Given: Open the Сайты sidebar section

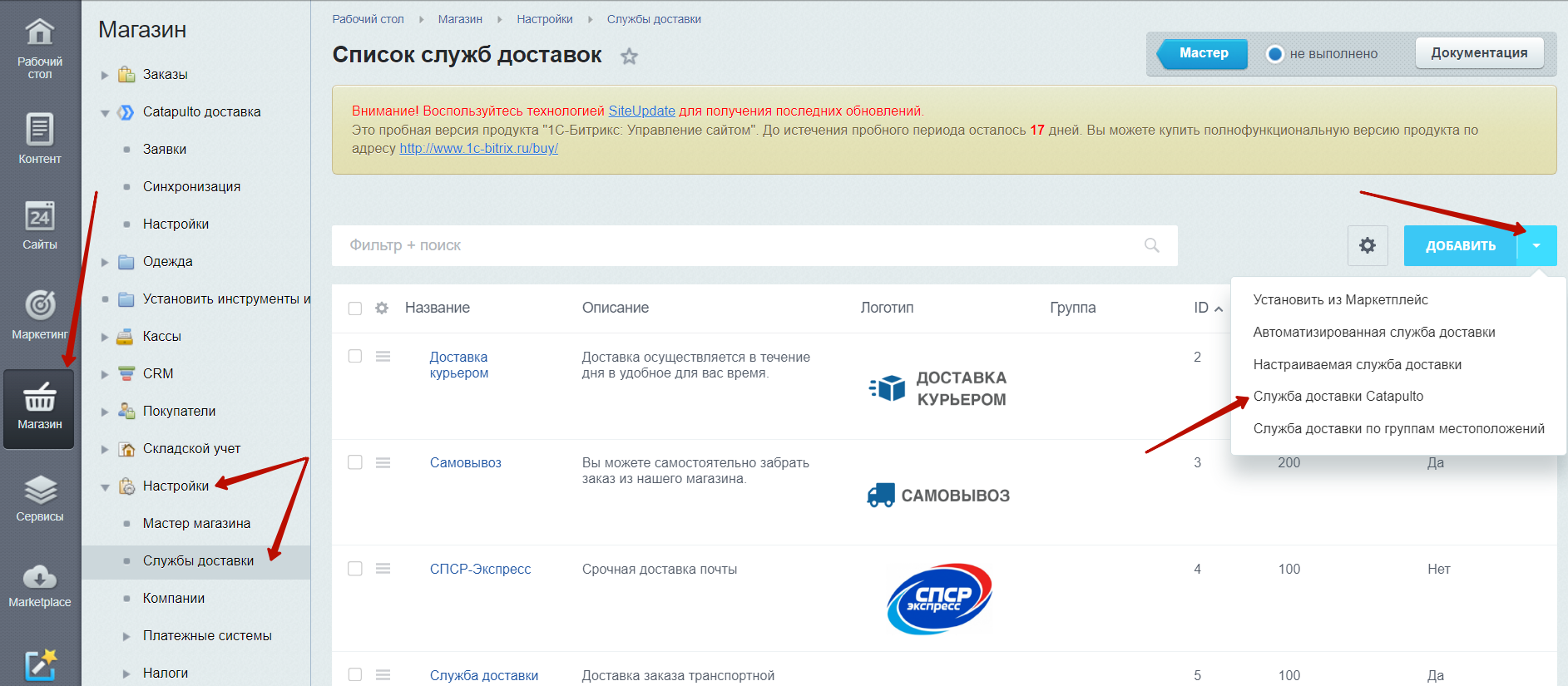Looking at the screenshot, I should pyautogui.click(x=40, y=225).
